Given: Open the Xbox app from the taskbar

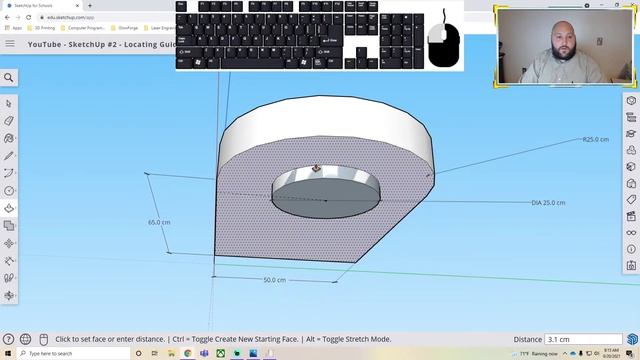Looking at the screenshot, I should click(220, 353).
